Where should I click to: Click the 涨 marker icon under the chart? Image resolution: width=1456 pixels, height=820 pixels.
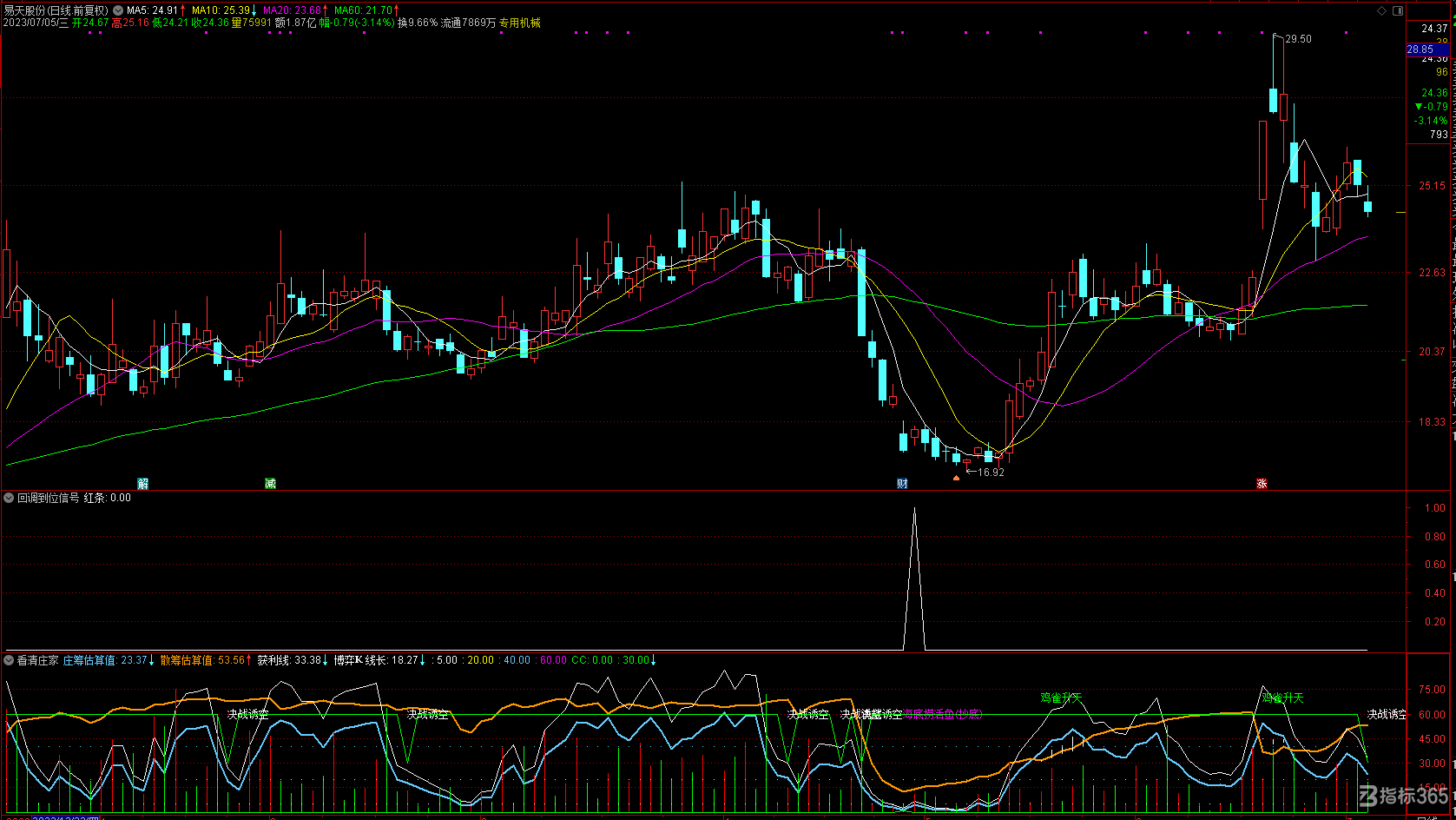1262,483
